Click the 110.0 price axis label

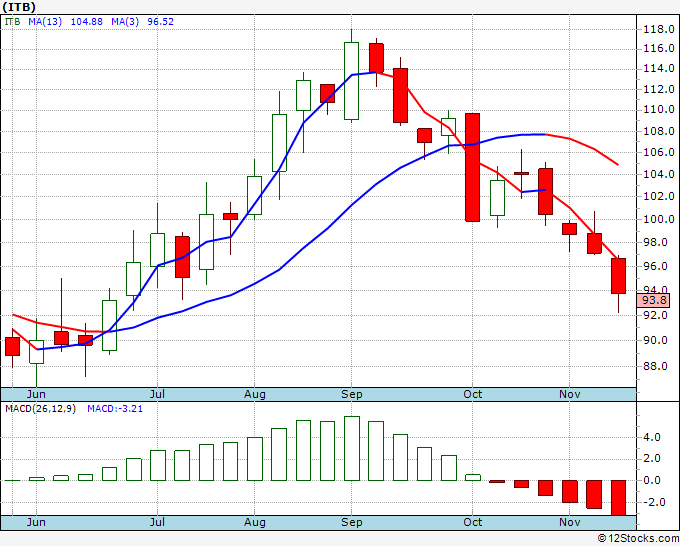pyautogui.click(x=659, y=109)
